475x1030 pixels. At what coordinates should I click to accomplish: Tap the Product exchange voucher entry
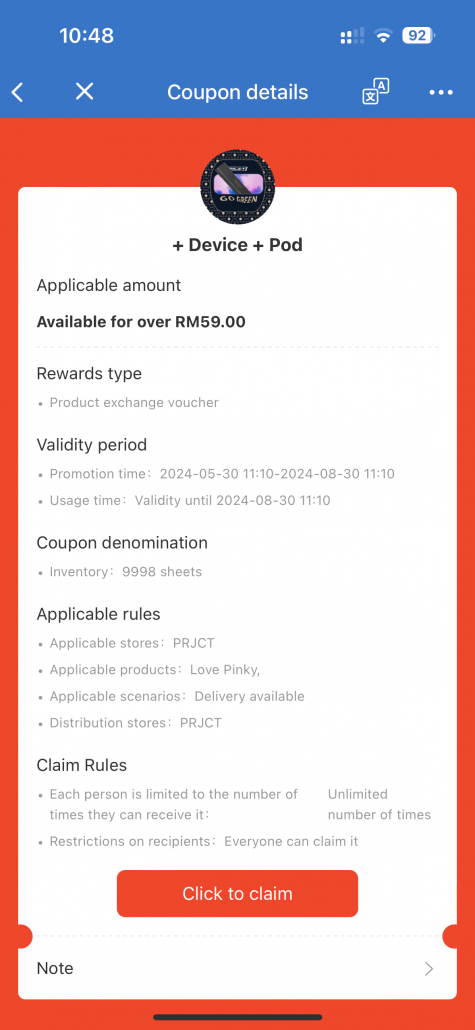134,403
